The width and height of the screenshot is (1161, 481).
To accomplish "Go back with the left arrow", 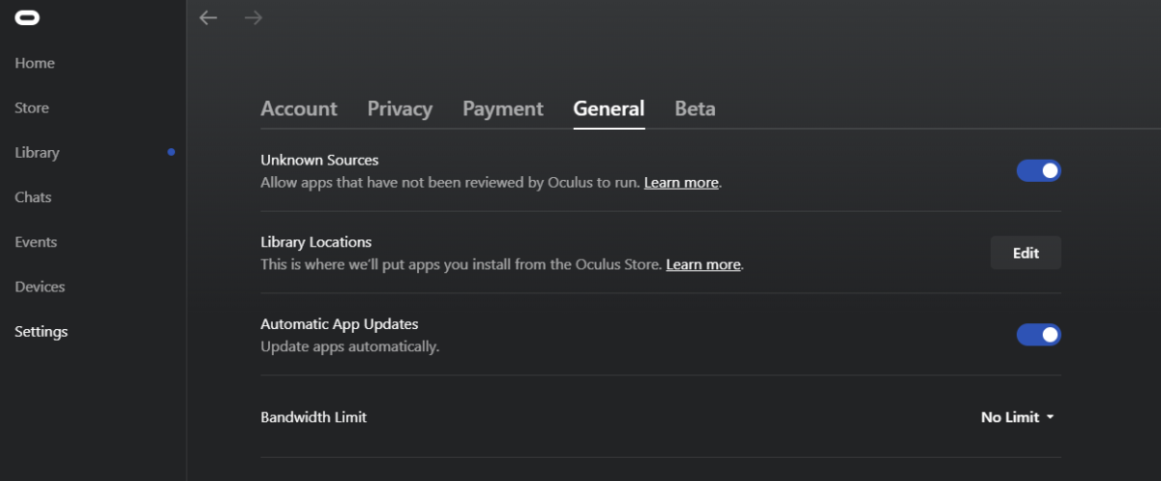I will point(208,18).
